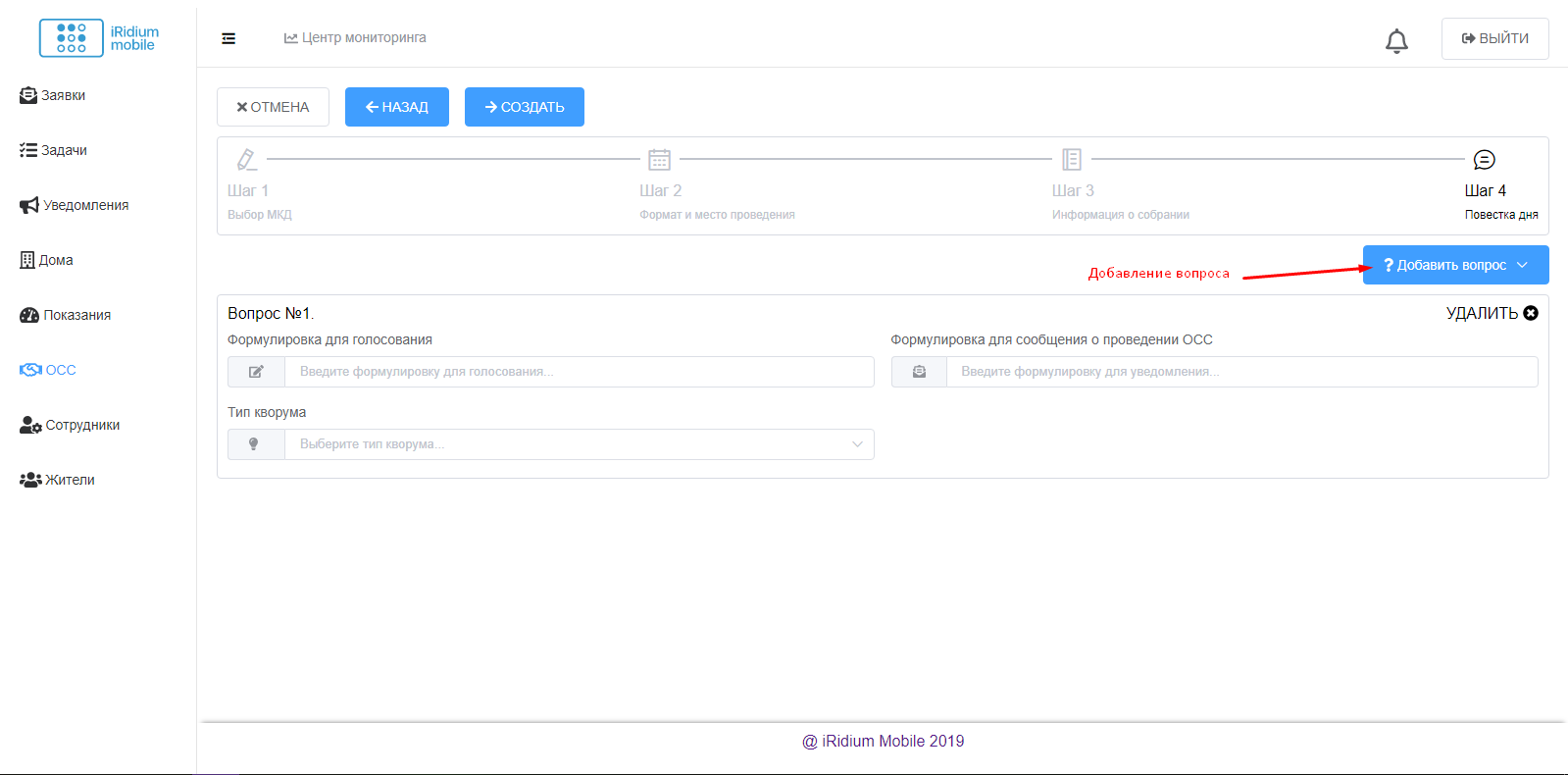Click the Вопрос №1 heading

pos(271,313)
